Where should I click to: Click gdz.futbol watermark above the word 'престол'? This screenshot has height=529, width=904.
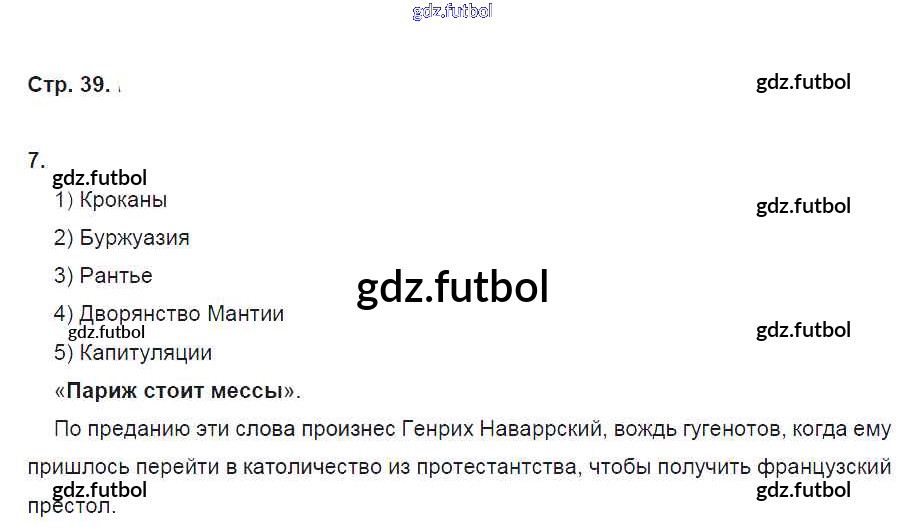[99, 490]
